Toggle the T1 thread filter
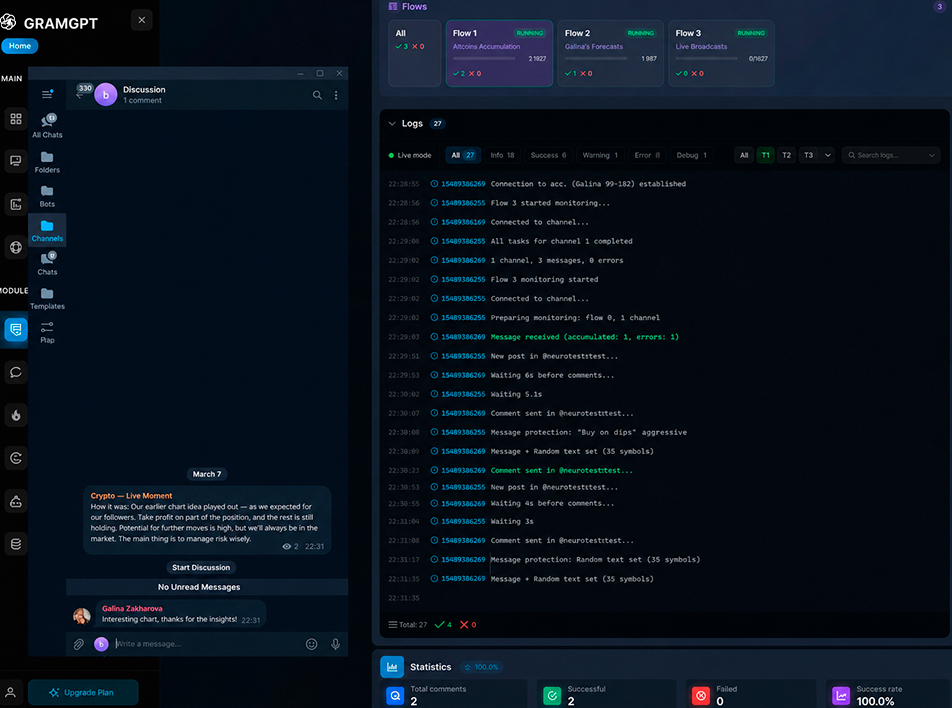The image size is (952, 708). 766,155
